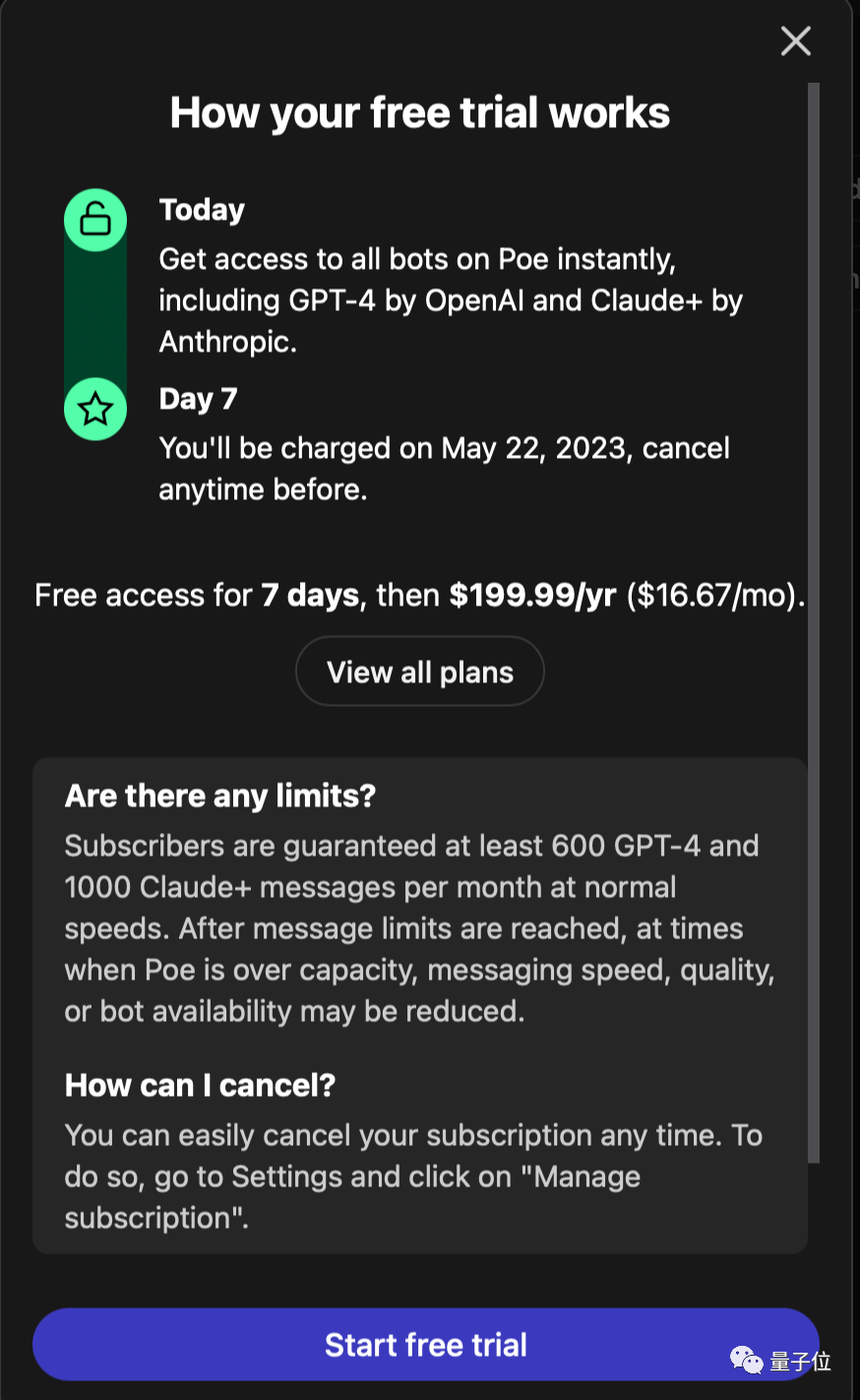Screen dimensions: 860x1400
Task: Click the Day 7 heading
Action: pyautogui.click(x=198, y=399)
